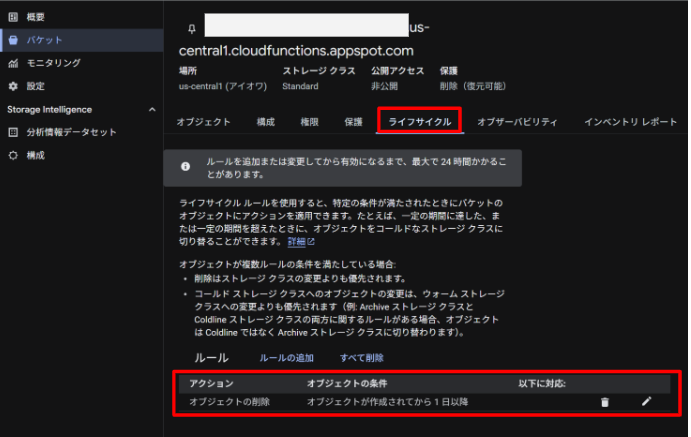Select the ライフサイクル tab
This screenshot has width=691, height=437.
coord(419,122)
